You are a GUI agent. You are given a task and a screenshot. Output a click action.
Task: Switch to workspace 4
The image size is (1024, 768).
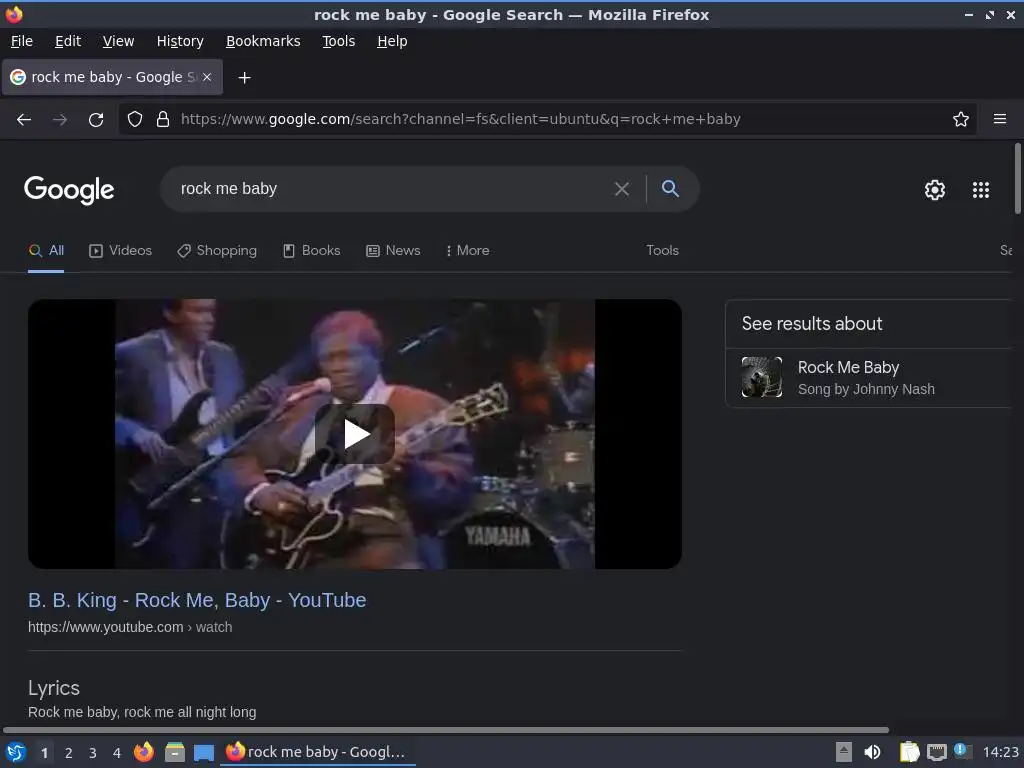pos(117,753)
